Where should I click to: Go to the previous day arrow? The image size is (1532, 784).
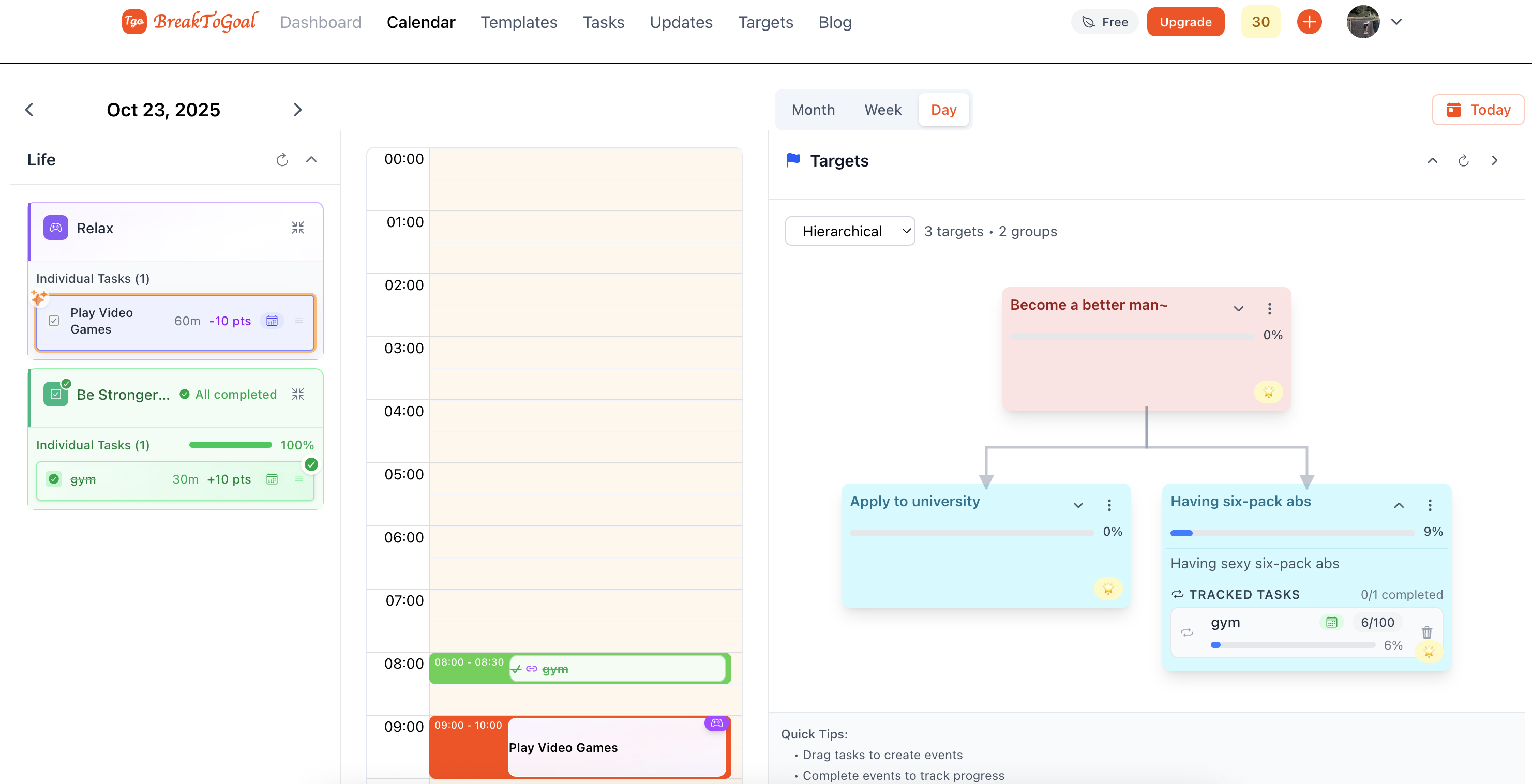click(29, 110)
